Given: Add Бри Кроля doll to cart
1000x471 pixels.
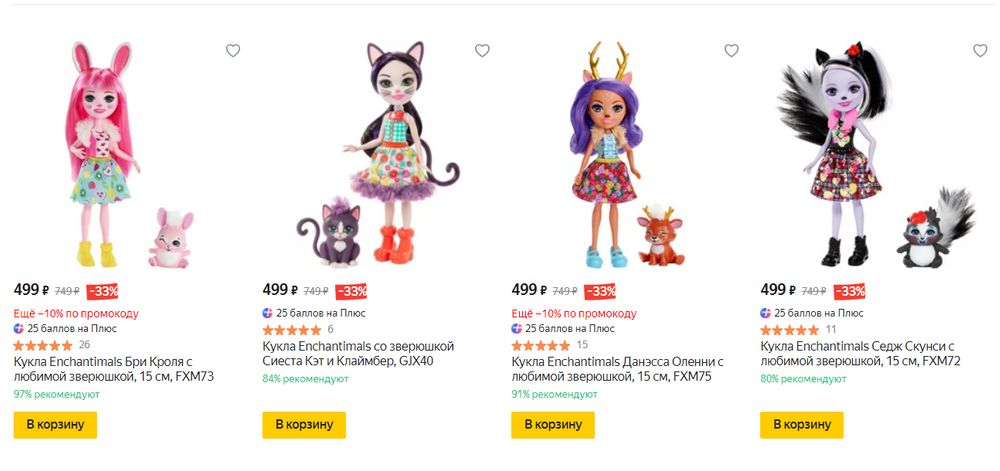Looking at the screenshot, I should point(55,424).
